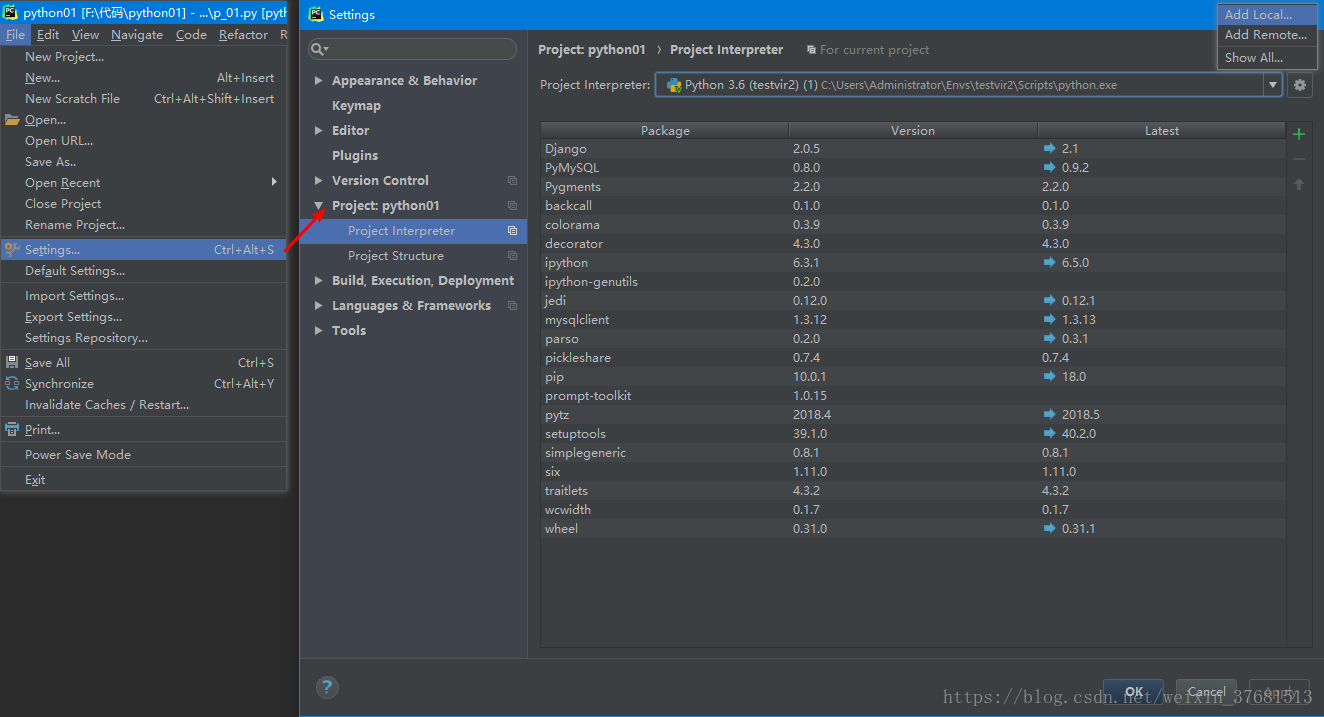The width and height of the screenshot is (1324, 717).
Task: Click the search magnifier icon in settings search
Action: coord(319,49)
